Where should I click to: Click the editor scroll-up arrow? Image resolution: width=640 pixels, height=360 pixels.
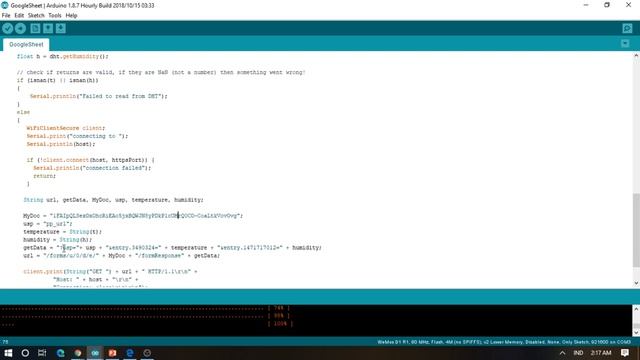tap(636, 56)
